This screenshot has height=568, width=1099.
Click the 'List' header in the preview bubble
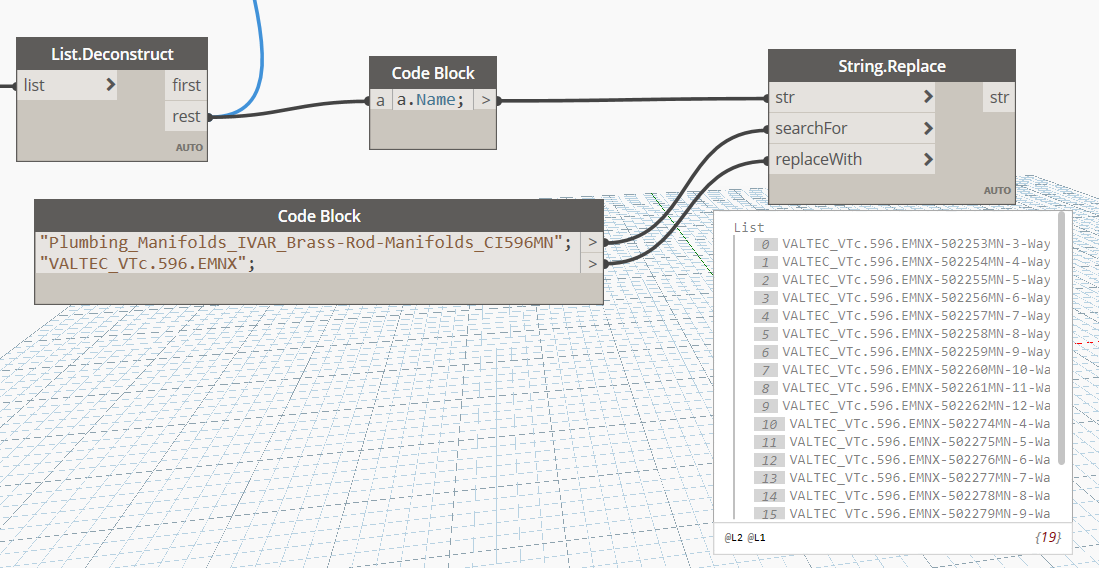(749, 227)
